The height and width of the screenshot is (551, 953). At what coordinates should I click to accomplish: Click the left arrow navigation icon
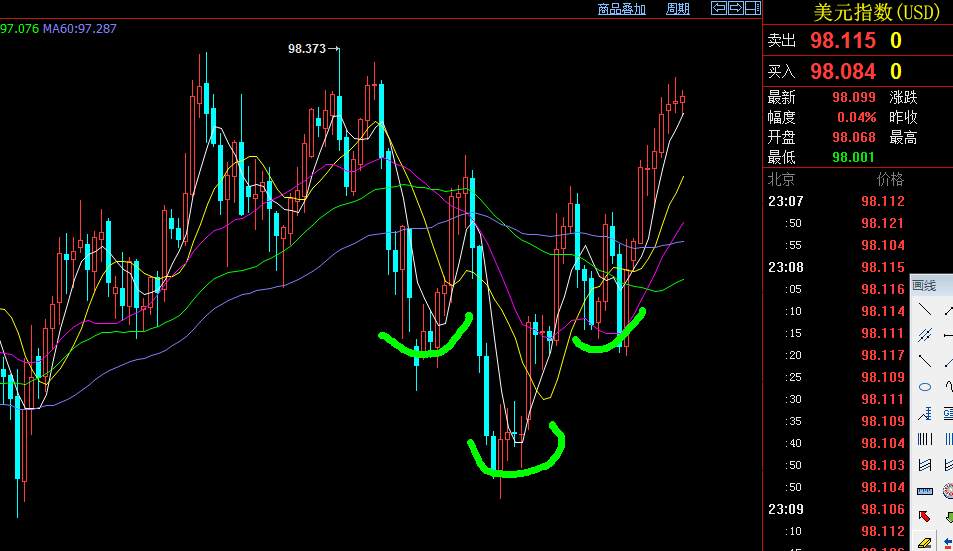[x=719, y=8]
